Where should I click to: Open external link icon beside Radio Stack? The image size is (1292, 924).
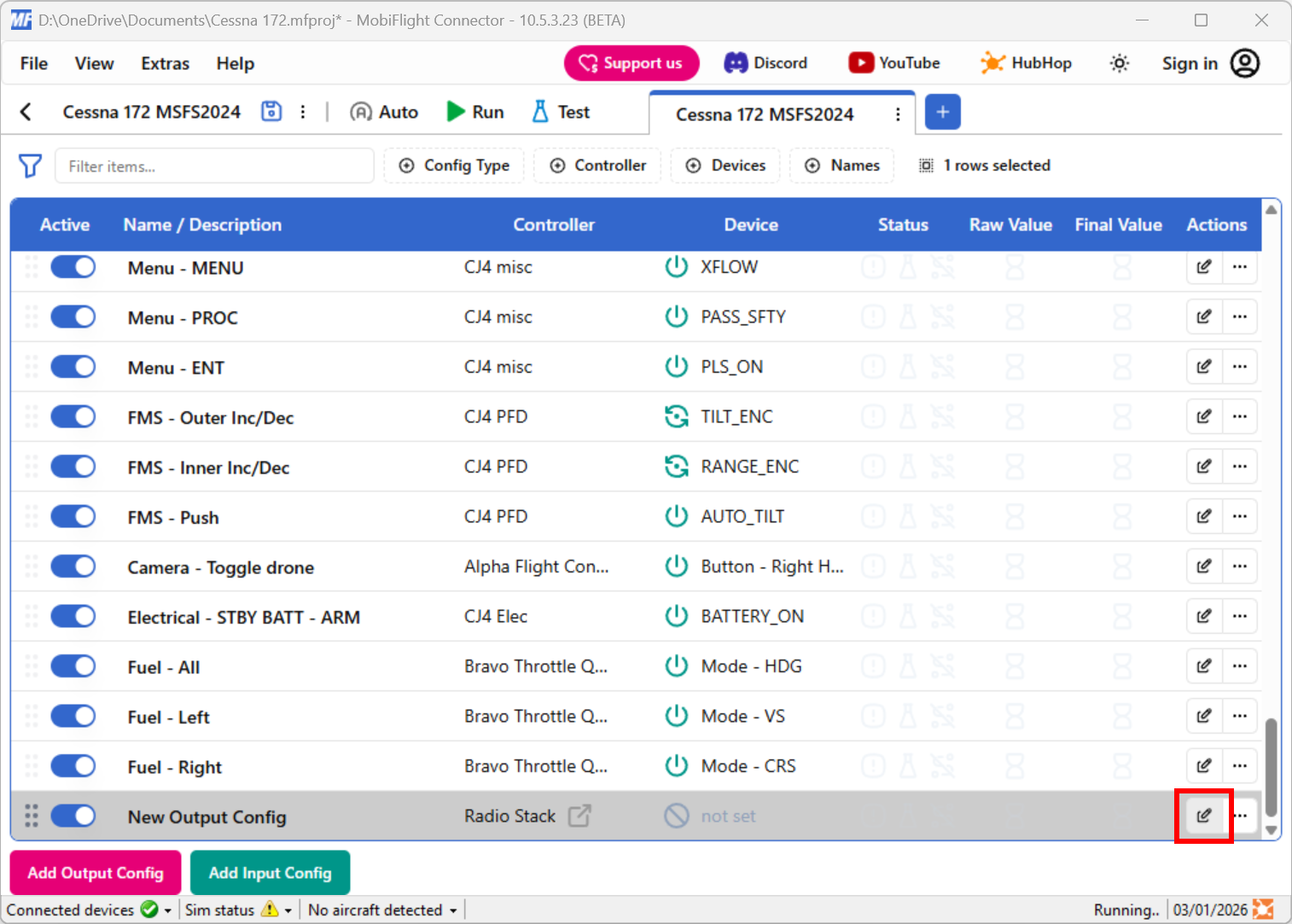pyautogui.click(x=579, y=816)
